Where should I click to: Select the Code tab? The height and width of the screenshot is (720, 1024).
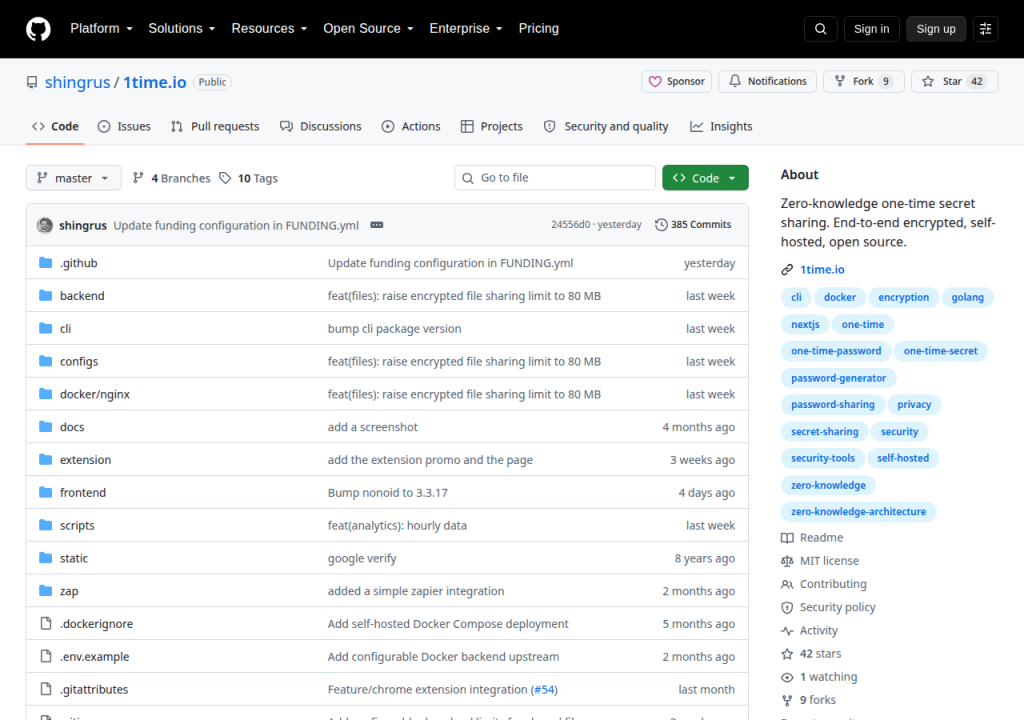pyautogui.click(x=56, y=127)
